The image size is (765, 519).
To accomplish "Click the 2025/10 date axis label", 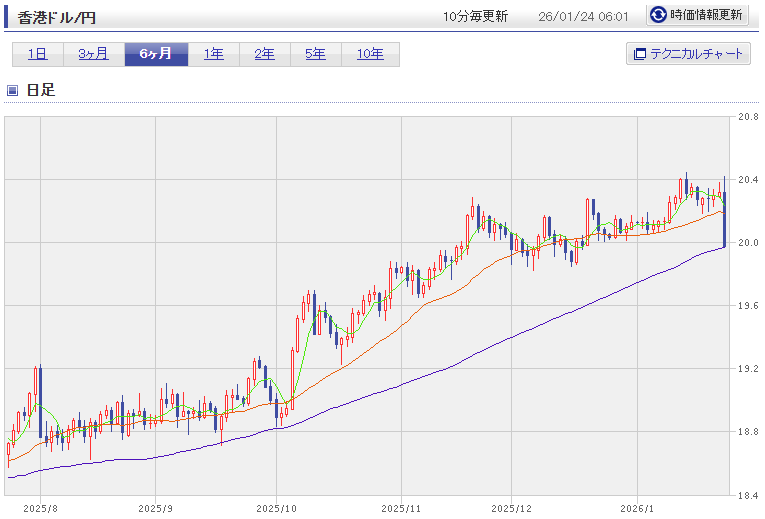I will coord(277,508).
